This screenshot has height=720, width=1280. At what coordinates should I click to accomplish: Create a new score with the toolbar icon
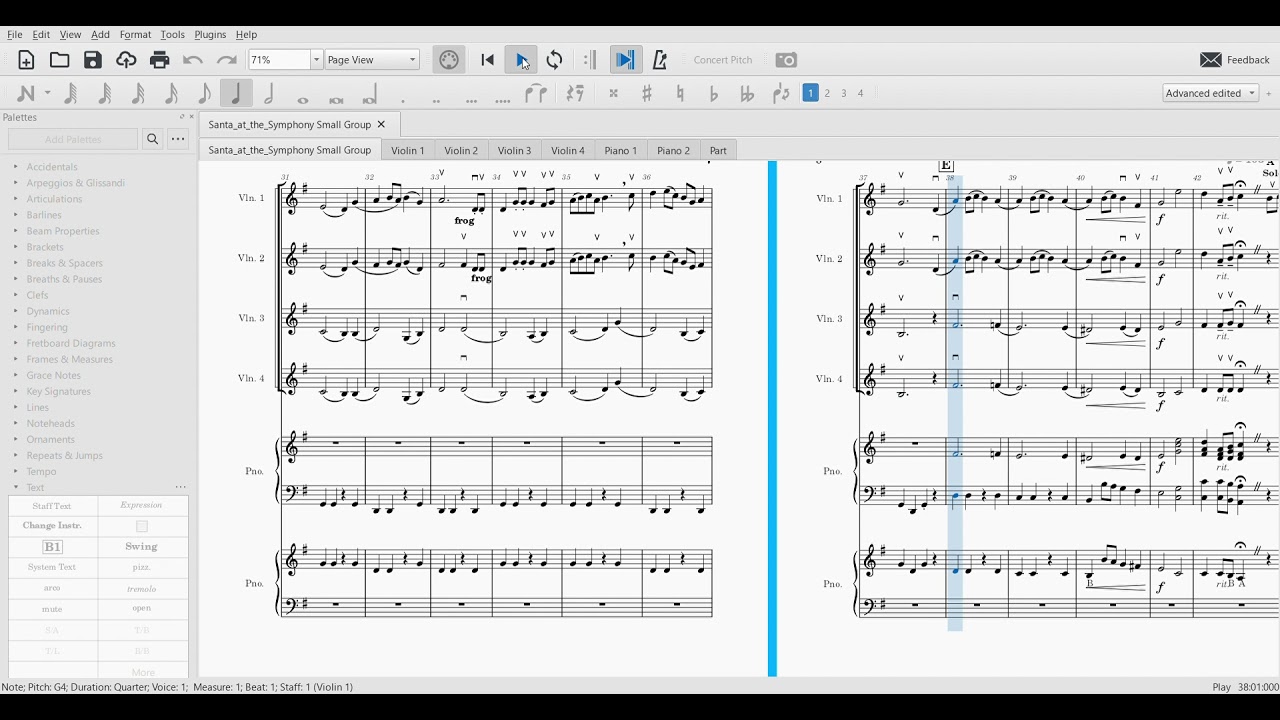[26, 60]
